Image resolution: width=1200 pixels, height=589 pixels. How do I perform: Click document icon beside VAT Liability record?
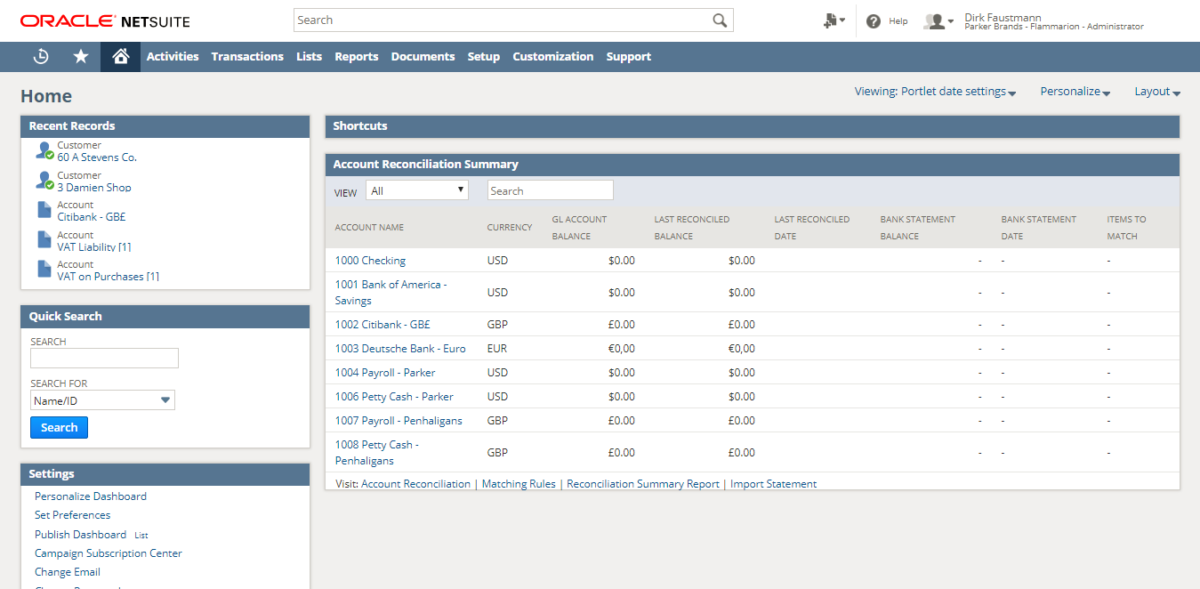pyautogui.click(x=44, y=240)
